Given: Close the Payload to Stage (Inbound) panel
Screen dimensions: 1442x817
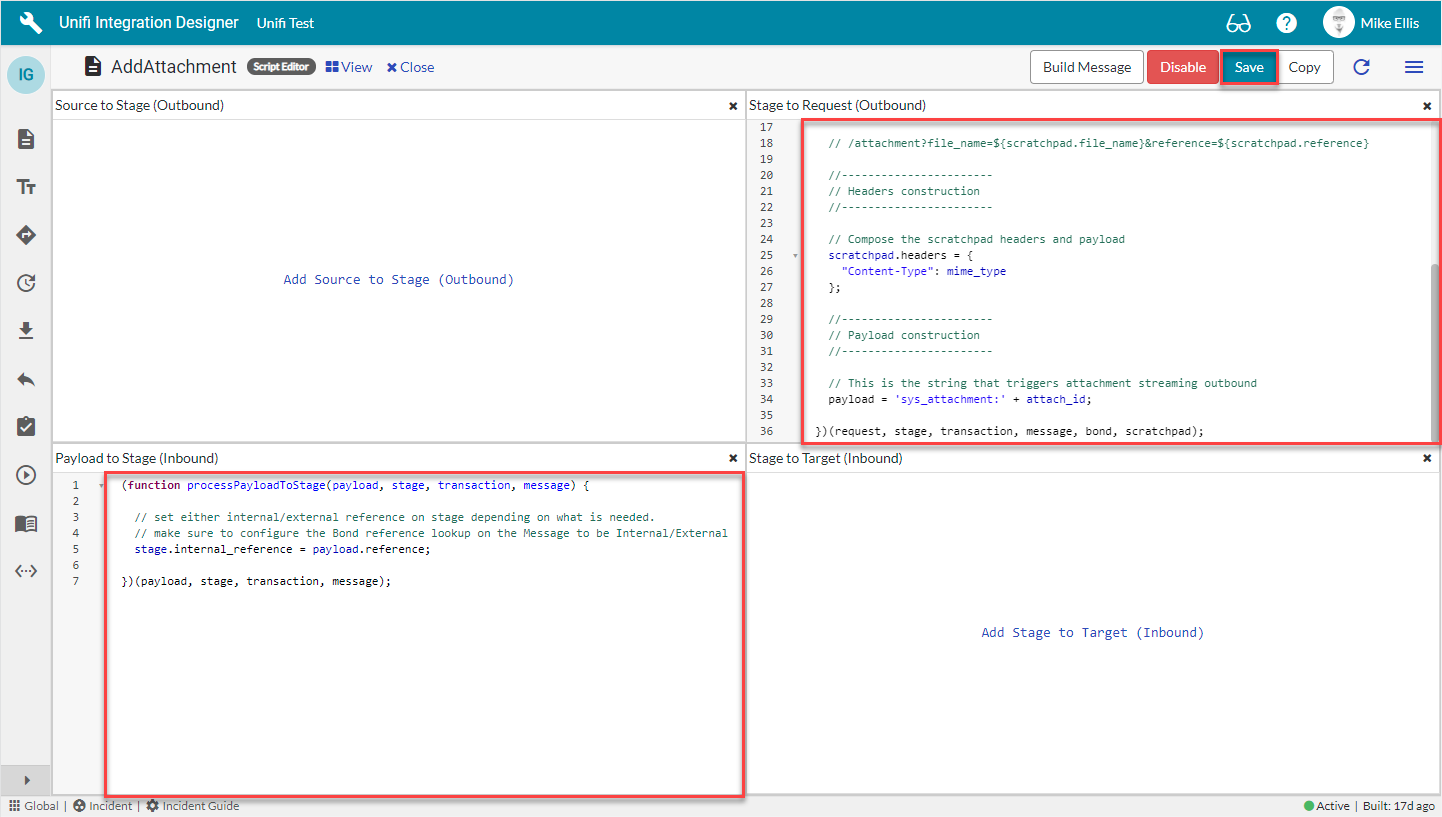Looking at the screenshot, I should click(733, 458).
